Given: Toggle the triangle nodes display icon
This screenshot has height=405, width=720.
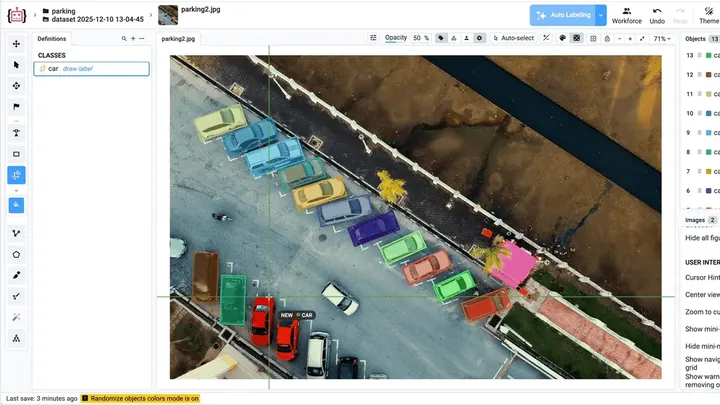Looking at the screenshot, I should pyautogui.click(x=454, y=38).
